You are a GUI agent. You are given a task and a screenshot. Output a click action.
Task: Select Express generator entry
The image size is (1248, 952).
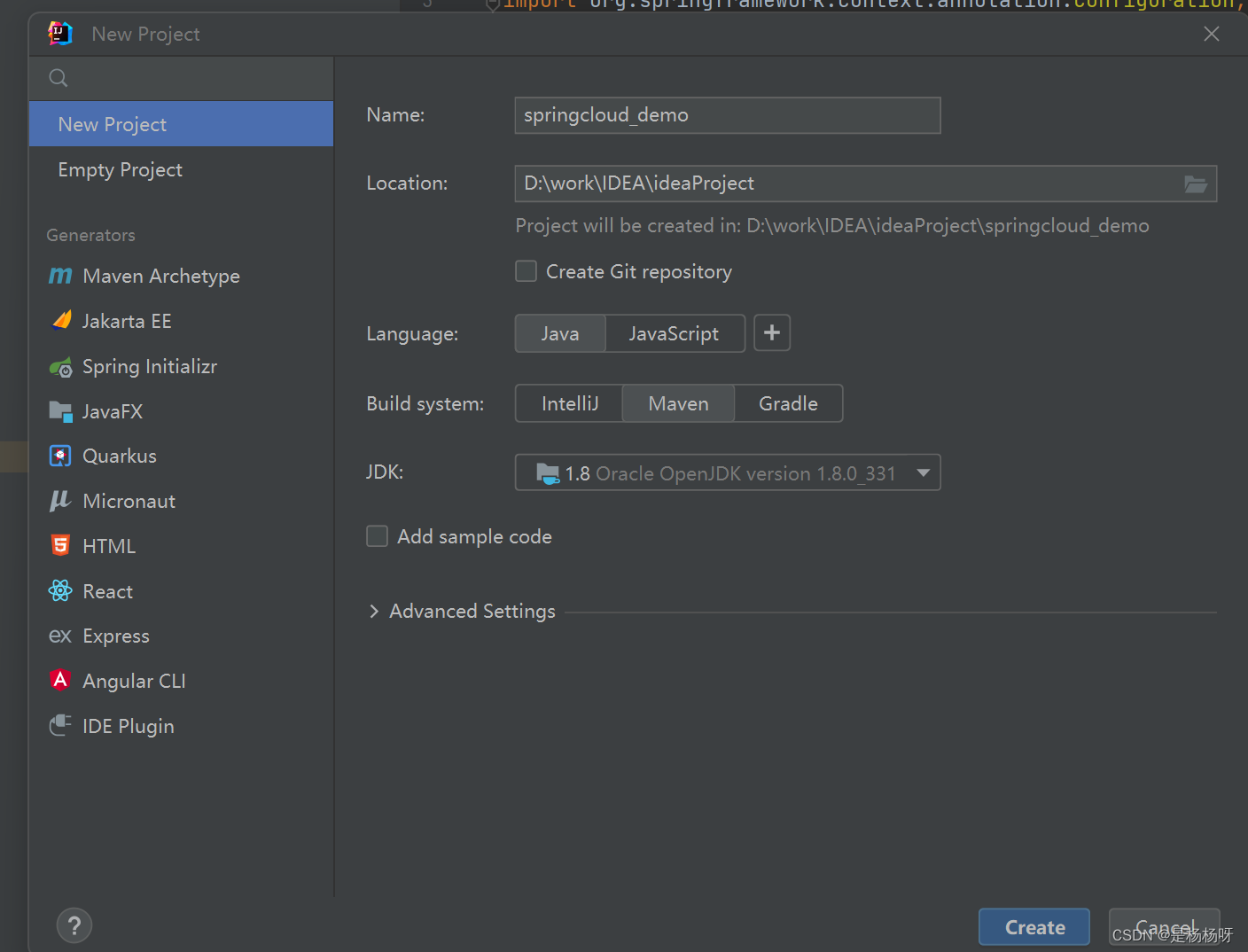[181, 636]
